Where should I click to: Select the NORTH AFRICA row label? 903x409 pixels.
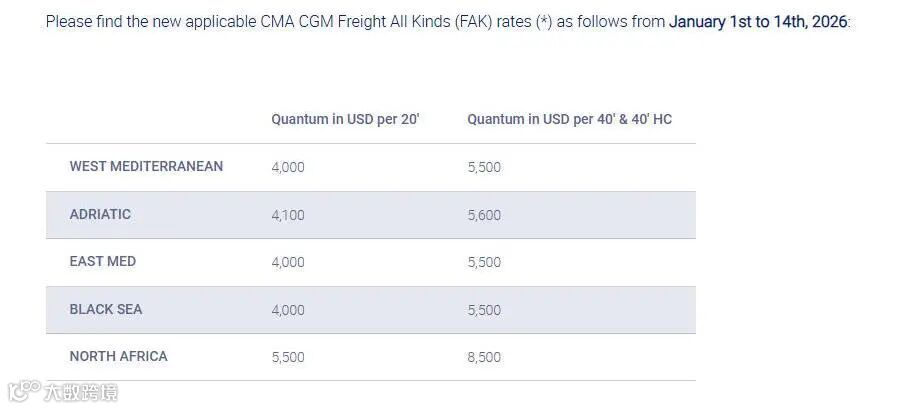(118, 356)
